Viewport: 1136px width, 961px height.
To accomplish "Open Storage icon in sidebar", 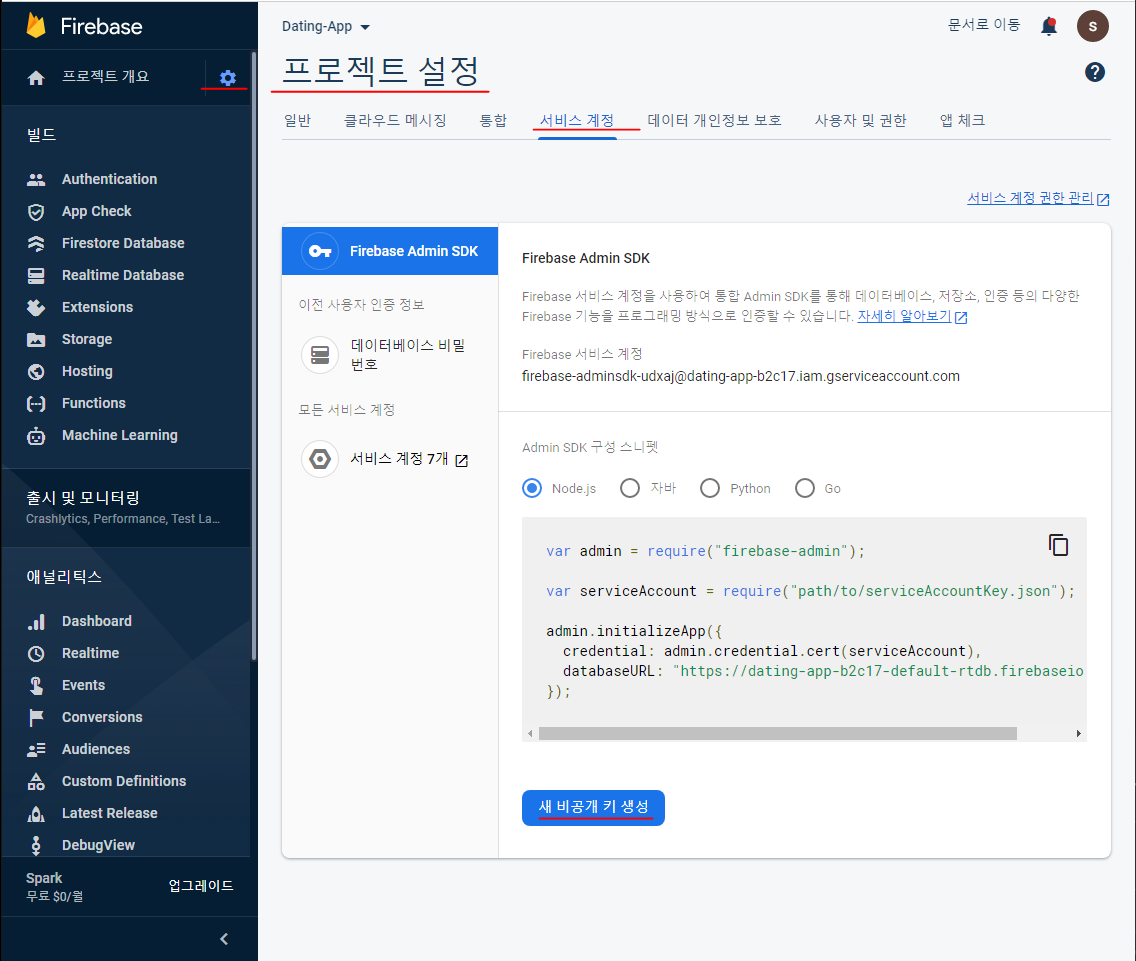I will (36, 339).
